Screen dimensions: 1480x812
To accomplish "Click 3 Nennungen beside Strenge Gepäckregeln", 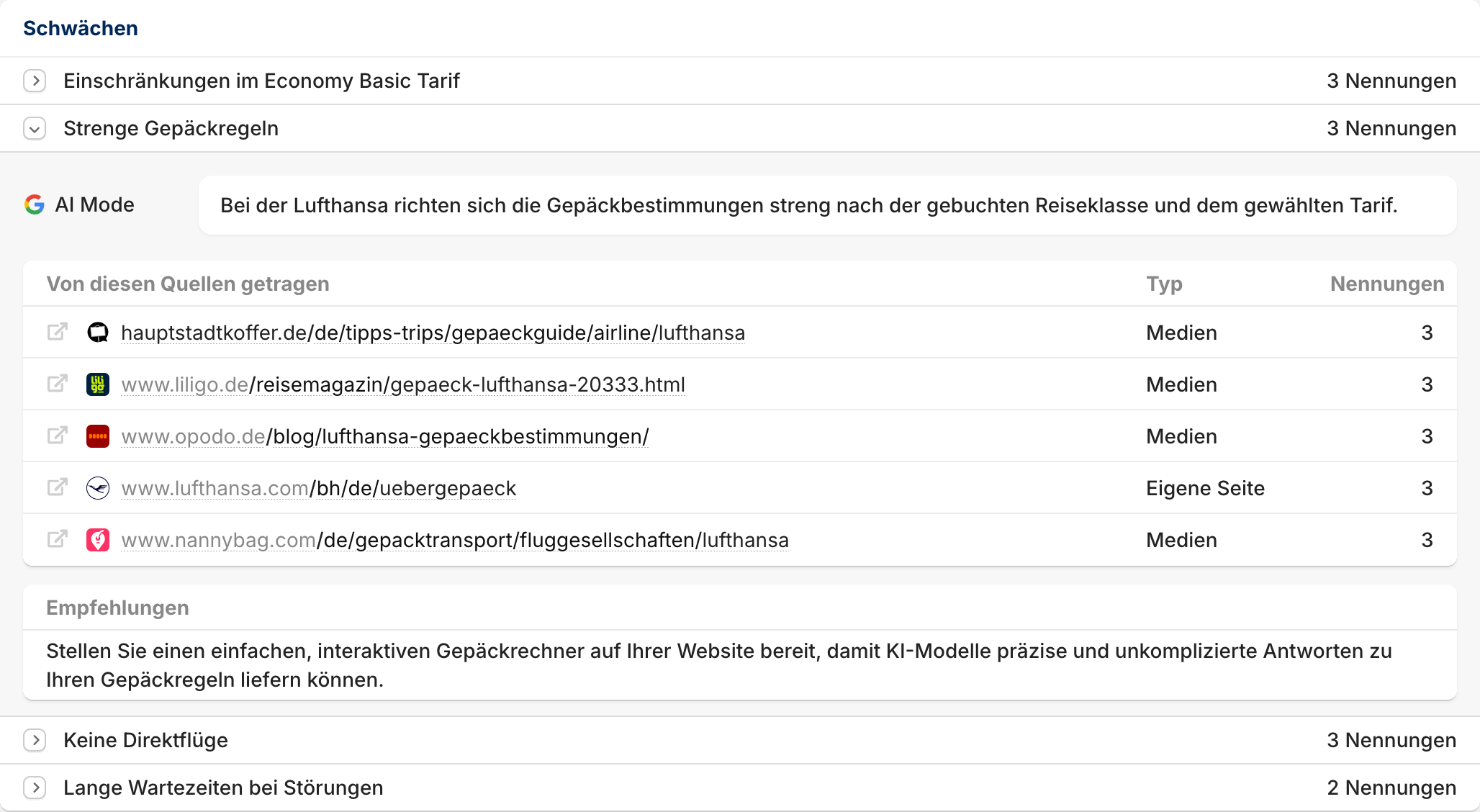I will (x=1391, y=128).
